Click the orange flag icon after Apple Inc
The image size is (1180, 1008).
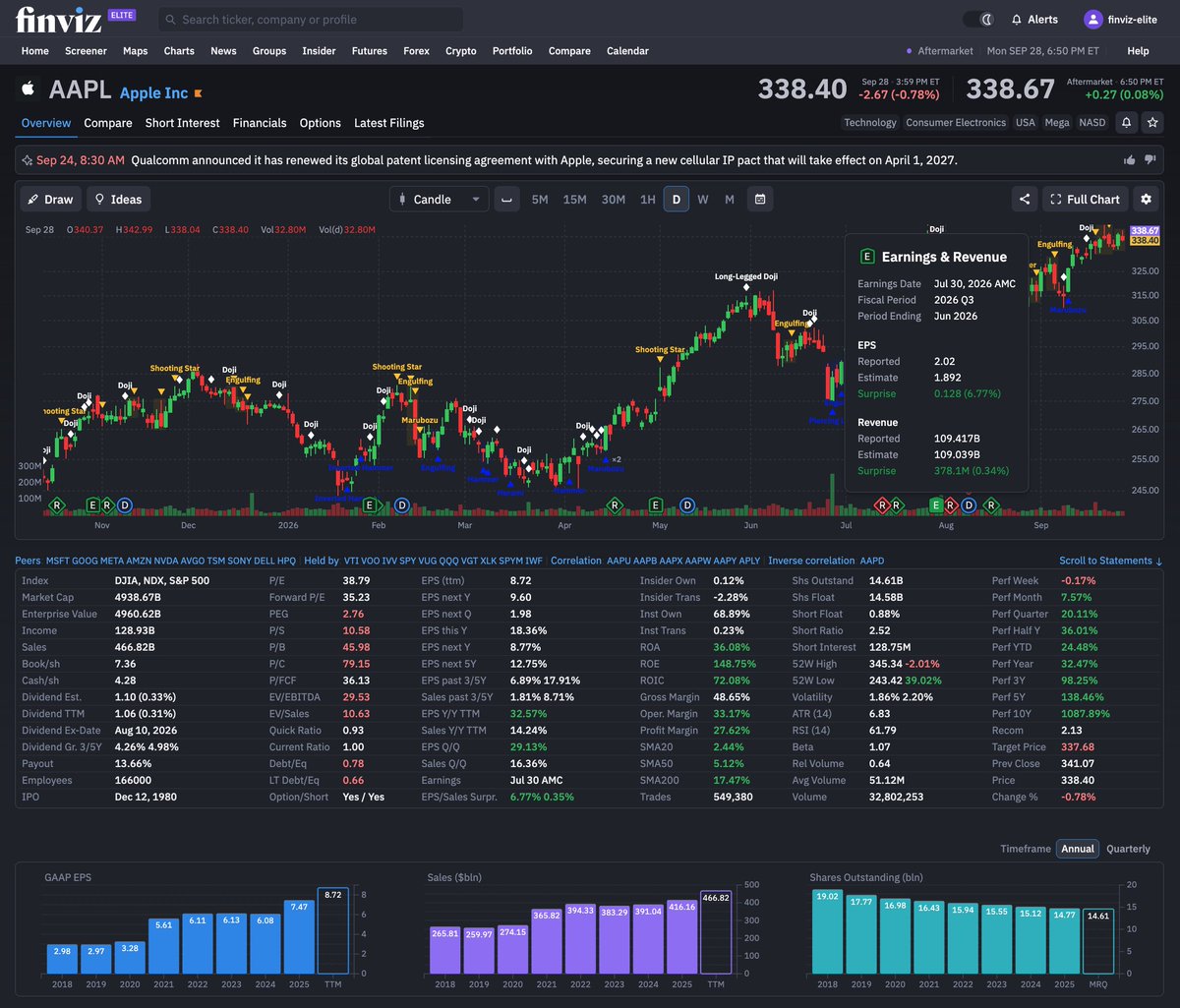(198, 93)
